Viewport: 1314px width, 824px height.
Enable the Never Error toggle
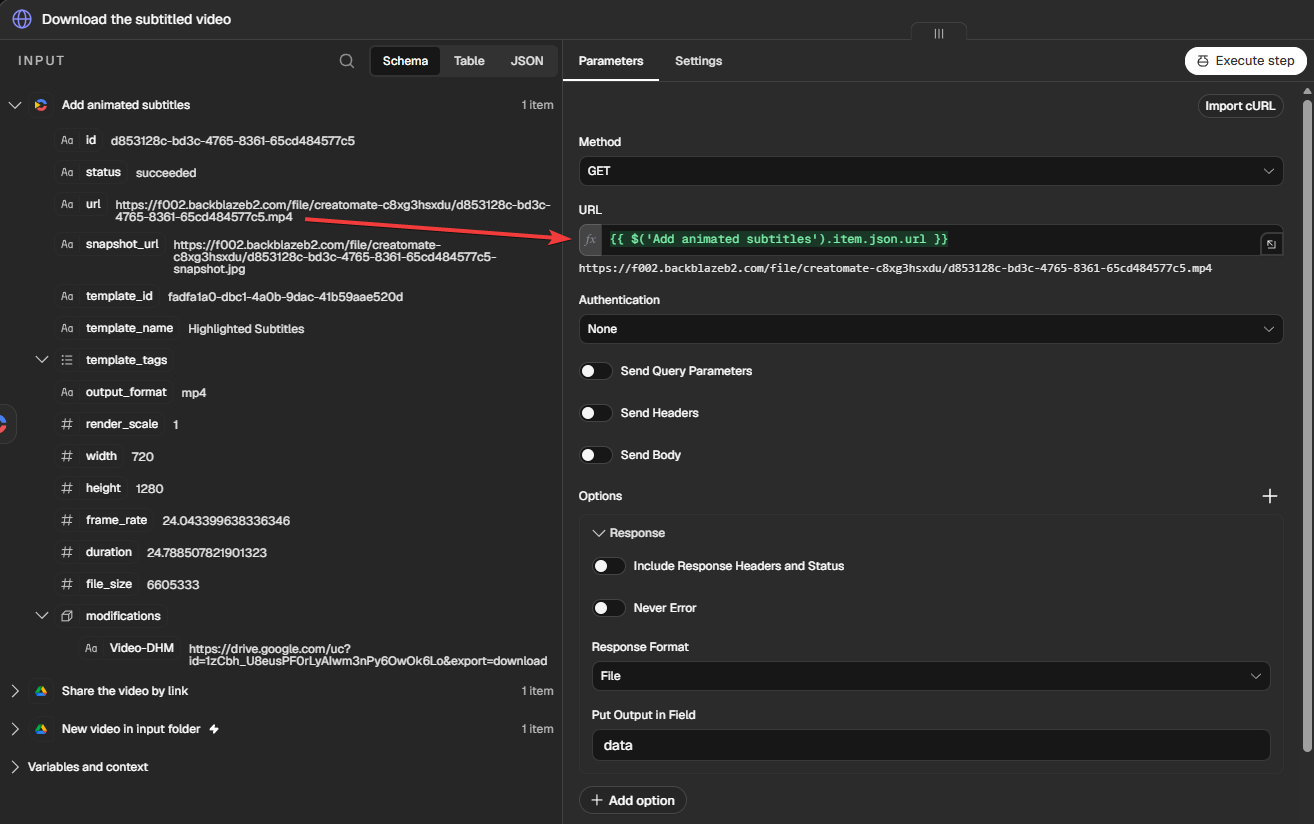point(609,608)
